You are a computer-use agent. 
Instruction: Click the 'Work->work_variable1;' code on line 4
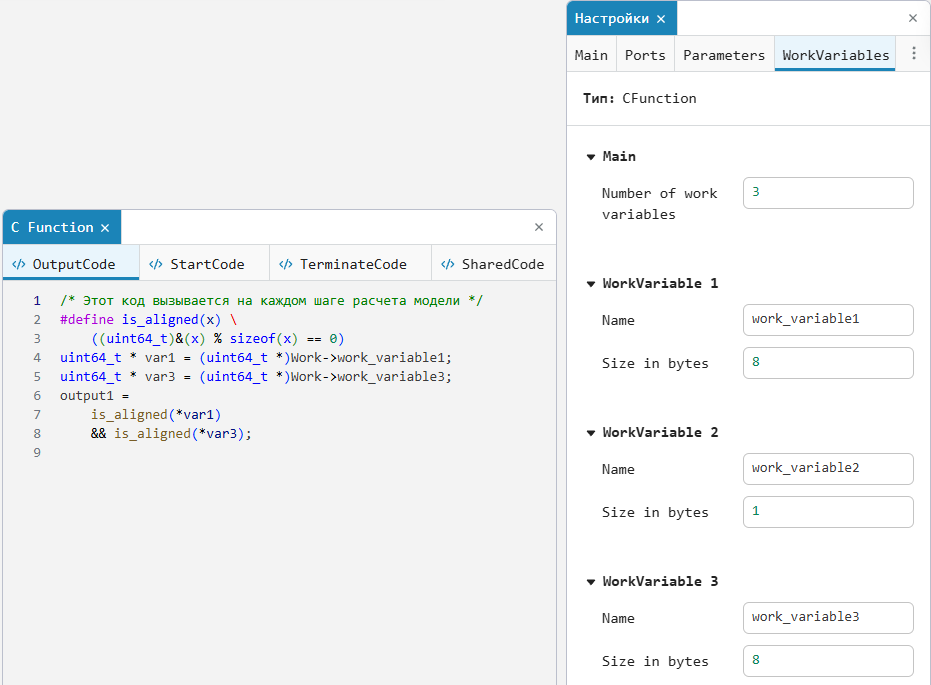(371, 357)
